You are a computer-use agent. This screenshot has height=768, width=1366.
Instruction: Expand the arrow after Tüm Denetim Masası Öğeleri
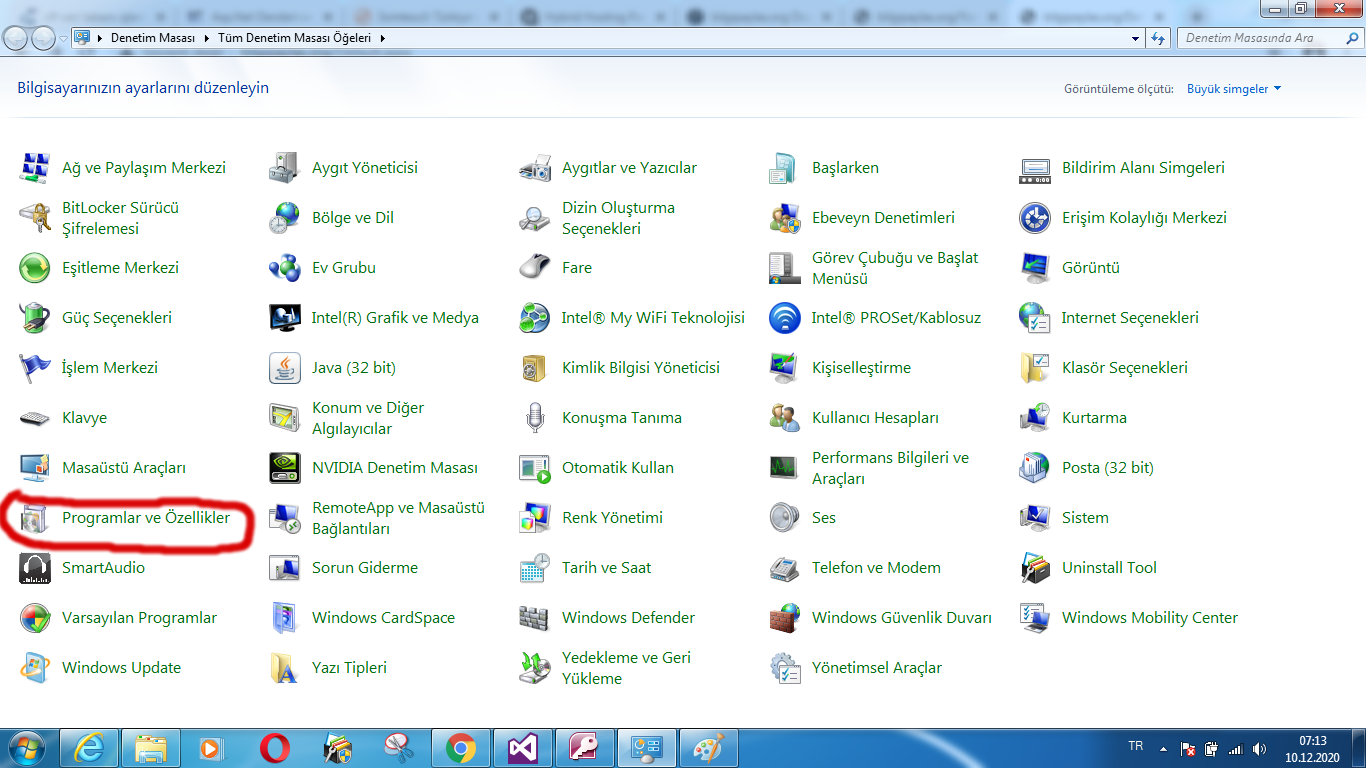pyautogui.click(x=383, y=38)
